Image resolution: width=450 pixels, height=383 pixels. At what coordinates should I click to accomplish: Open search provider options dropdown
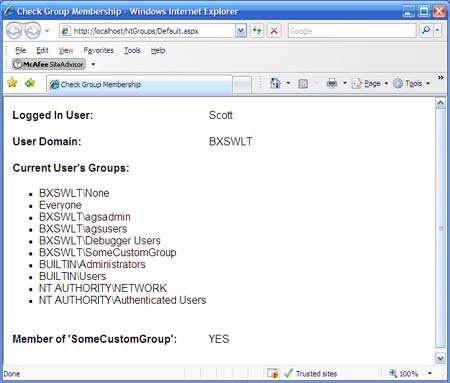pos(437,31)
